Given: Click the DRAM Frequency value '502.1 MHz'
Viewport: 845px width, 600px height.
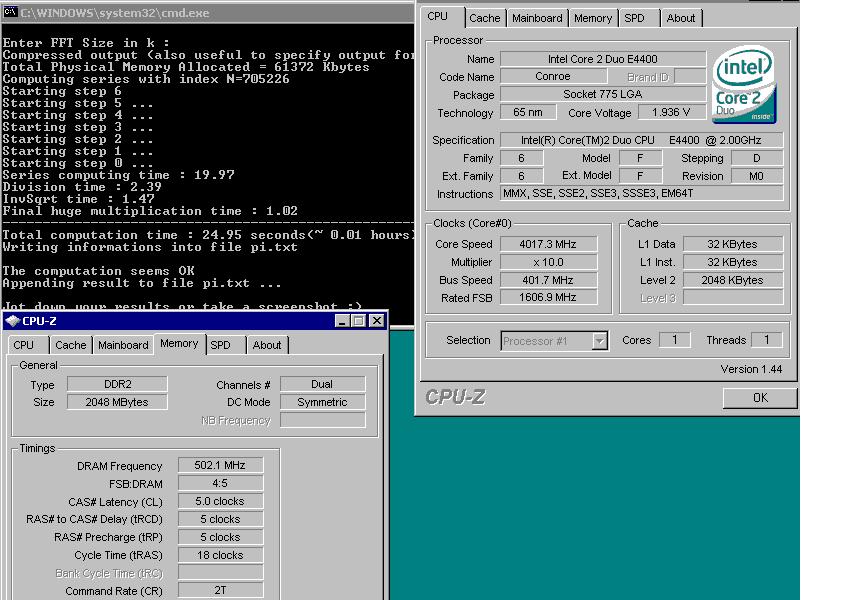Looking at the screenshot, I should tap(220, 465).
